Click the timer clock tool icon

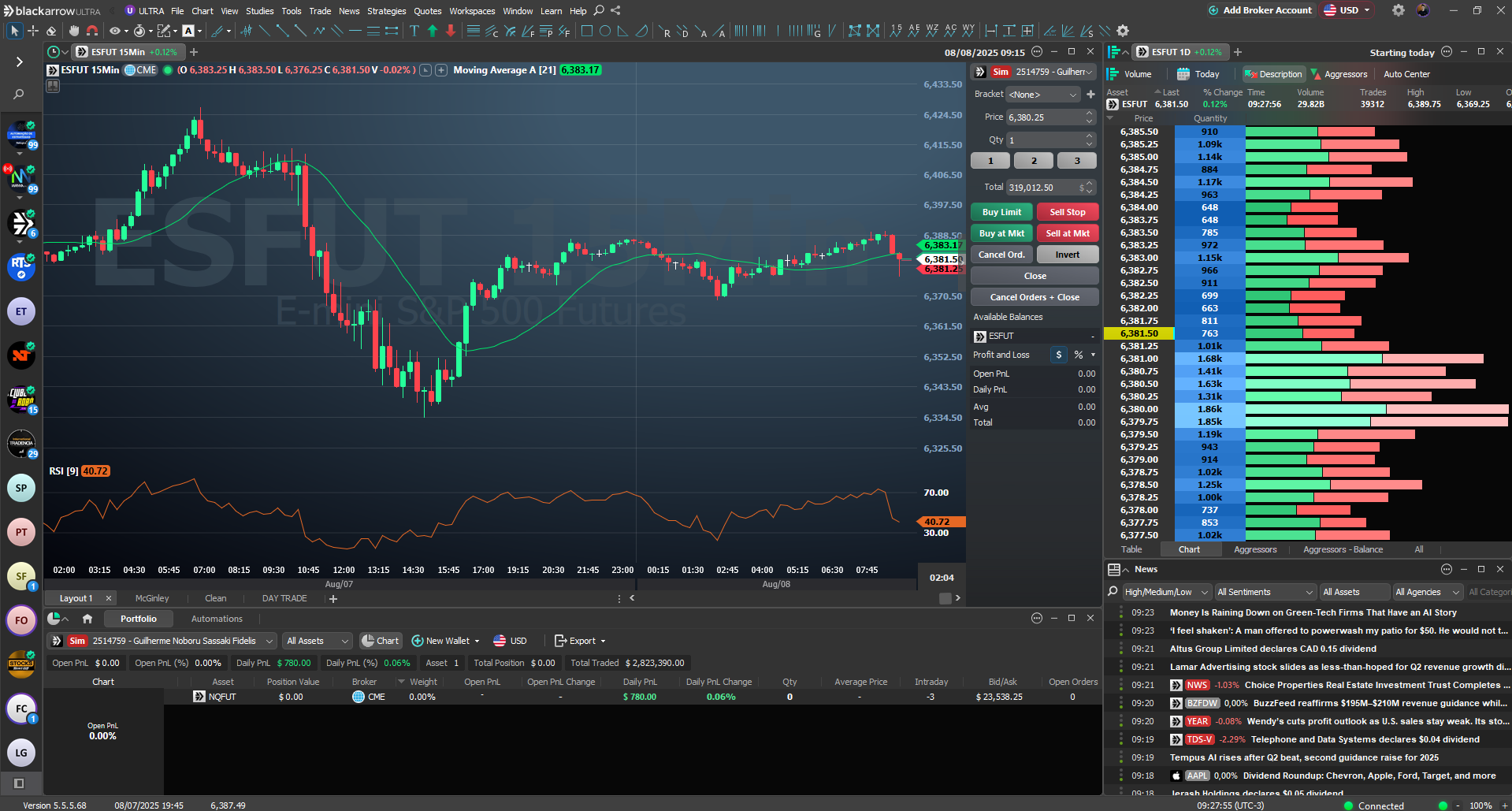point(140,31)
